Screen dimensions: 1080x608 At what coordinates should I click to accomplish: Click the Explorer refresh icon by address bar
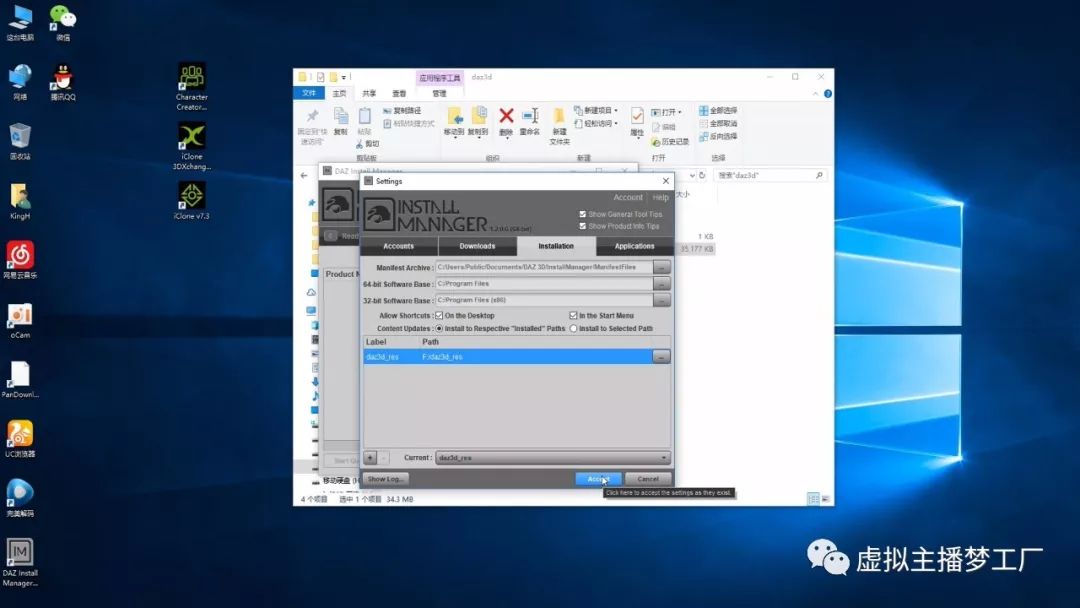coord(702,175)
